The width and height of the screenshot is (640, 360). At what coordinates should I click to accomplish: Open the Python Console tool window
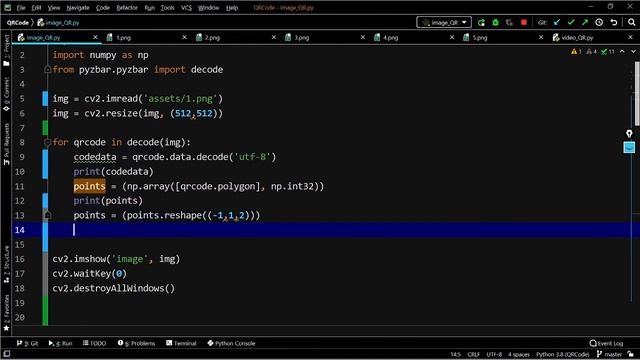[231, 343]
